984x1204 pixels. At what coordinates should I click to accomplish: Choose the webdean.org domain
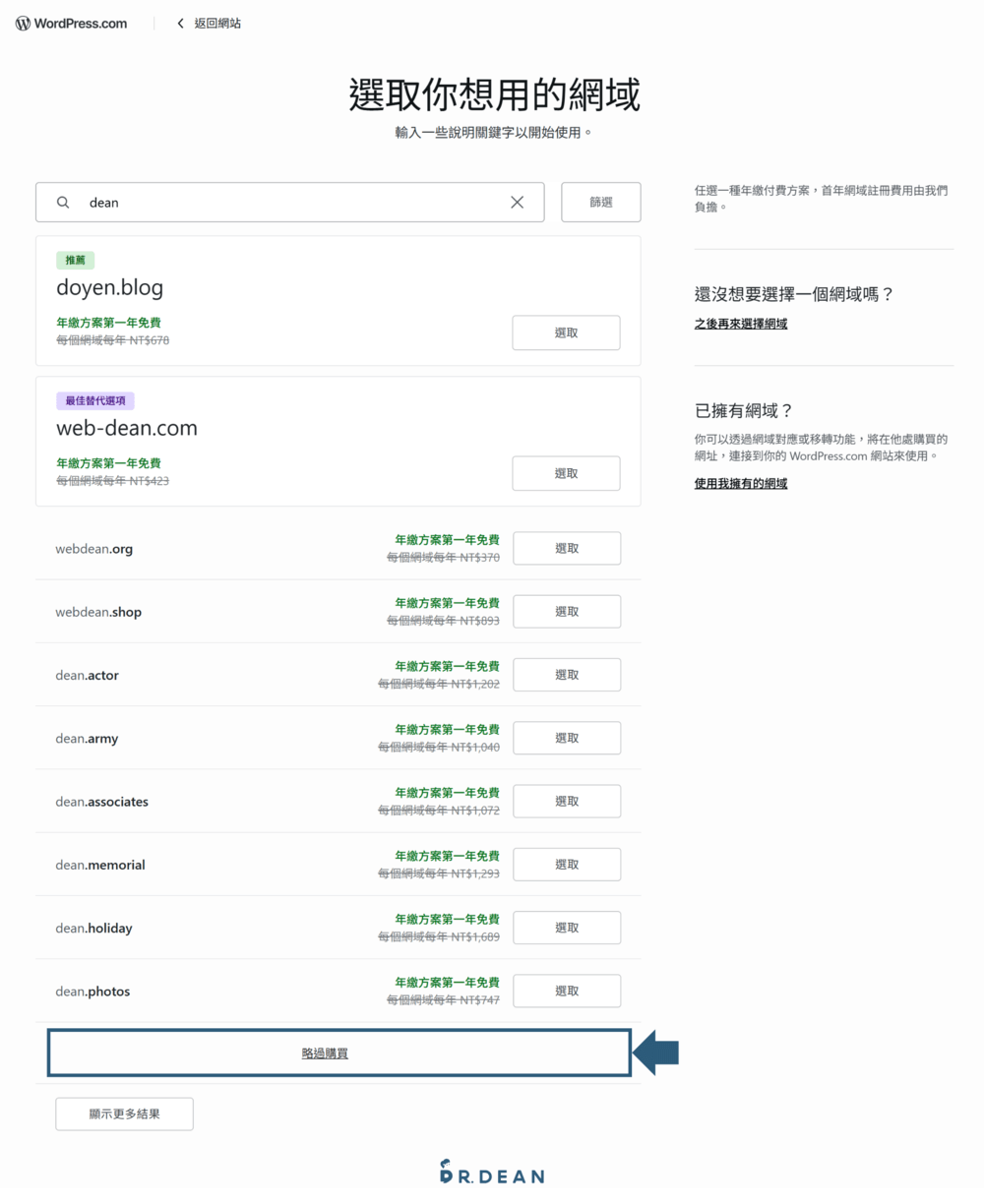point(566,548)
